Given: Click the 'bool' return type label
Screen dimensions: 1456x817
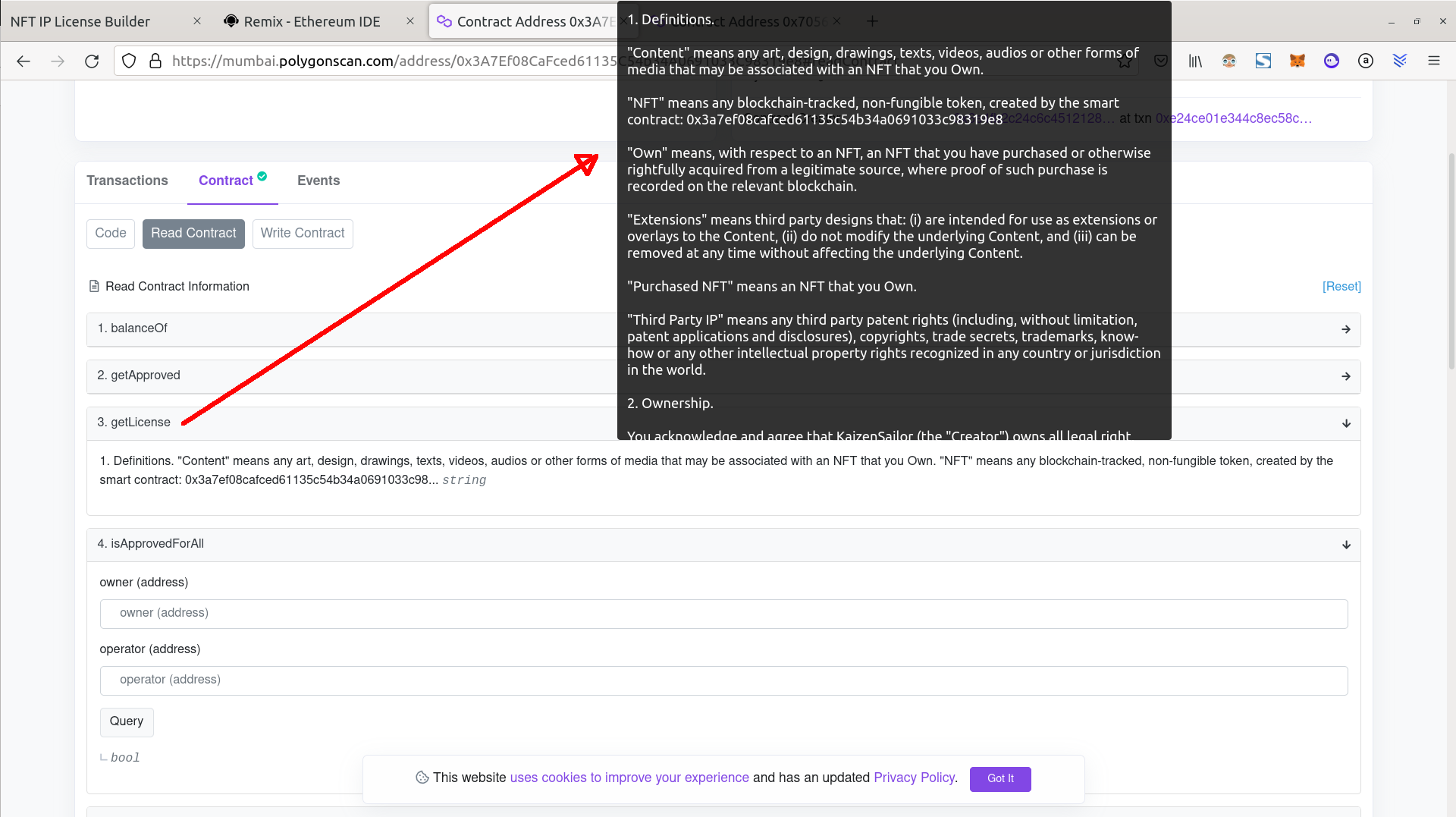Looking at the screenshot, I should [x=125, y=758].
